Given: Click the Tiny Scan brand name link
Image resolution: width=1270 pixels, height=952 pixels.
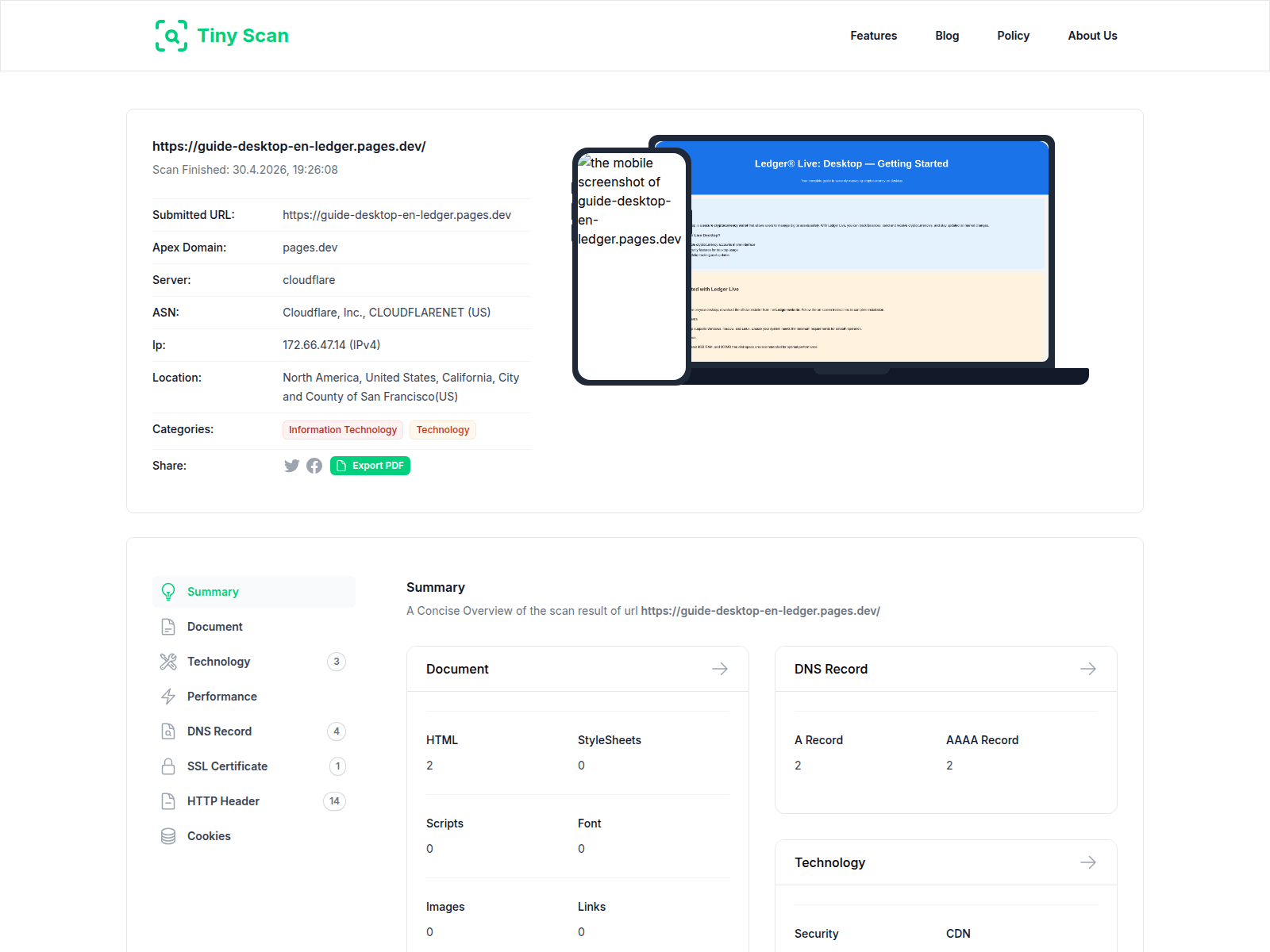Looking at the screenshot, I should [x=243, y=36].
